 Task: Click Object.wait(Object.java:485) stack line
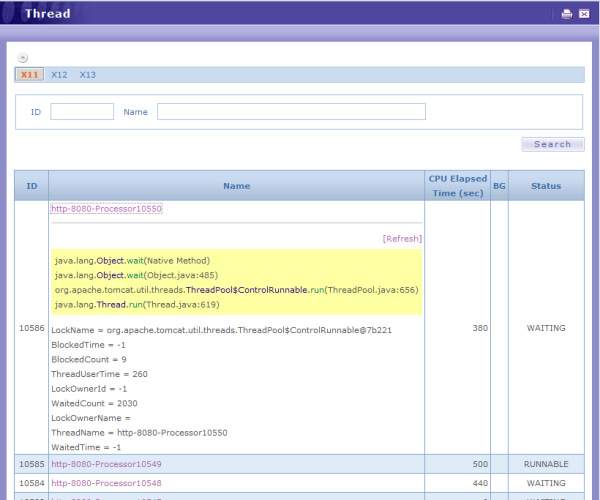tap(136, 275)
